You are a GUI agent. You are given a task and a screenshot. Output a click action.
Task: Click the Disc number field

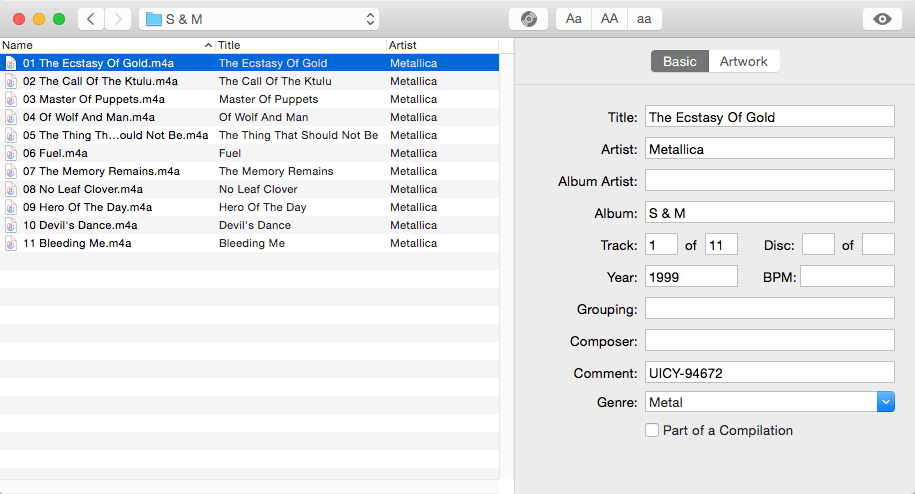[818, 244]
